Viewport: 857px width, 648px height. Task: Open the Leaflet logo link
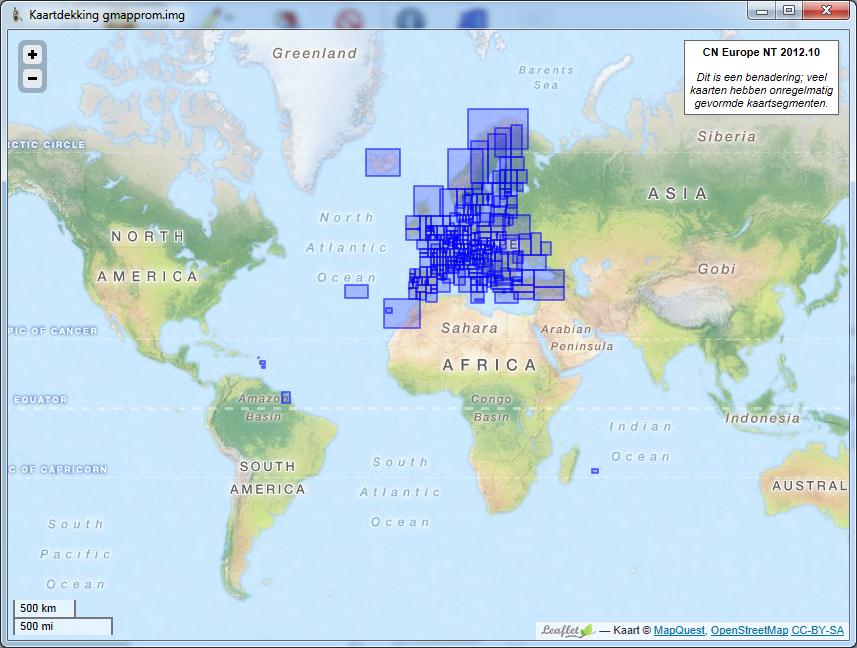[x=566, y=630]
